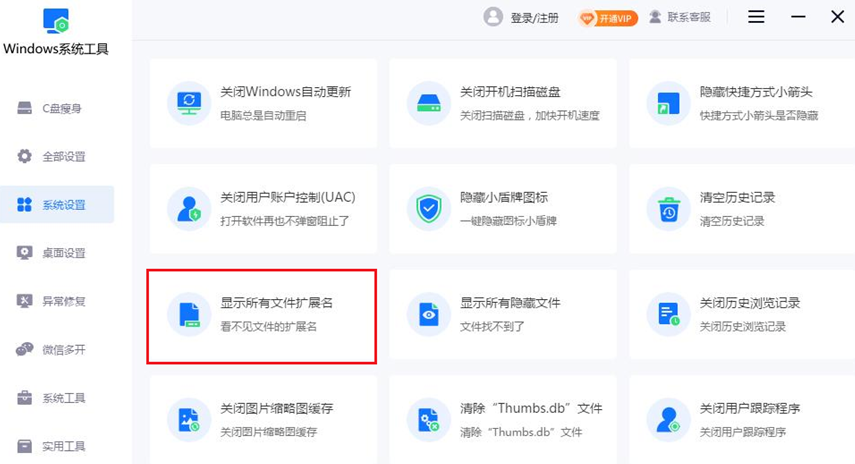This screenshot has height=464, width=855.
Task: Click the 联系客服 link
Action: click(x=689, y=17)
